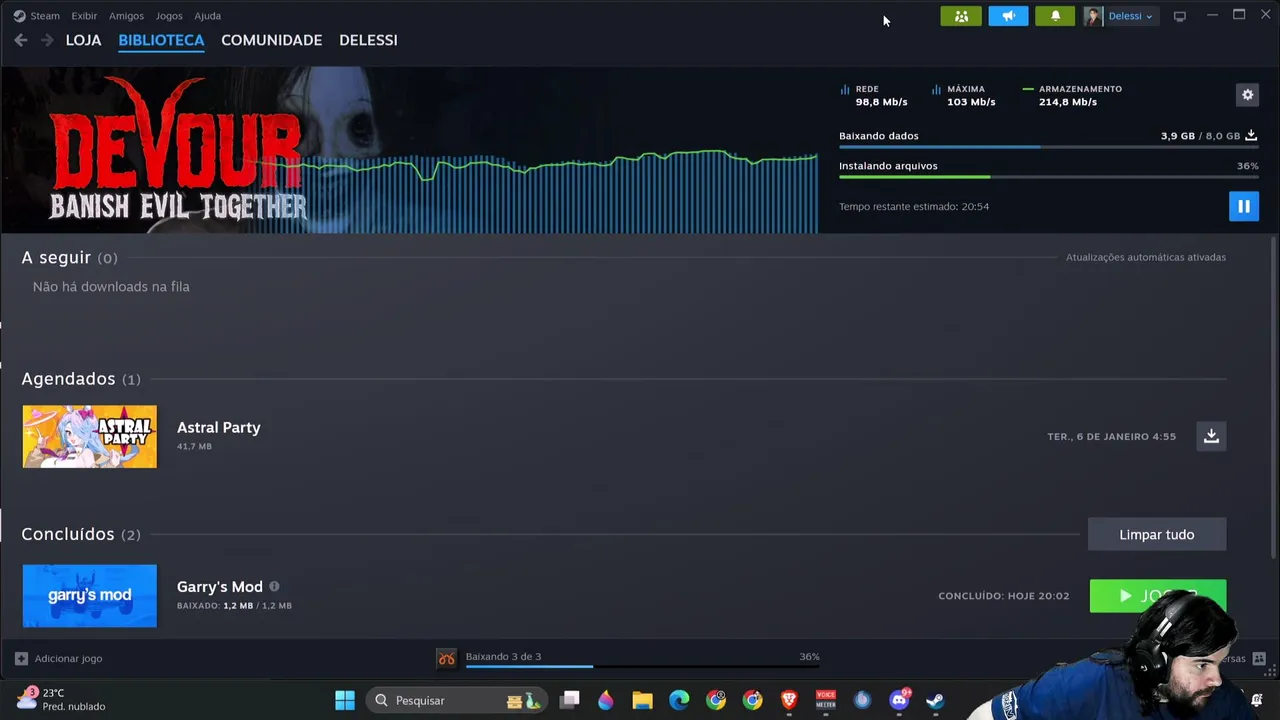The height and width of the screenshot is (720, 1280).
Task: Click the REDE 98,8 Mb/s stat
Action: (874, 95)
